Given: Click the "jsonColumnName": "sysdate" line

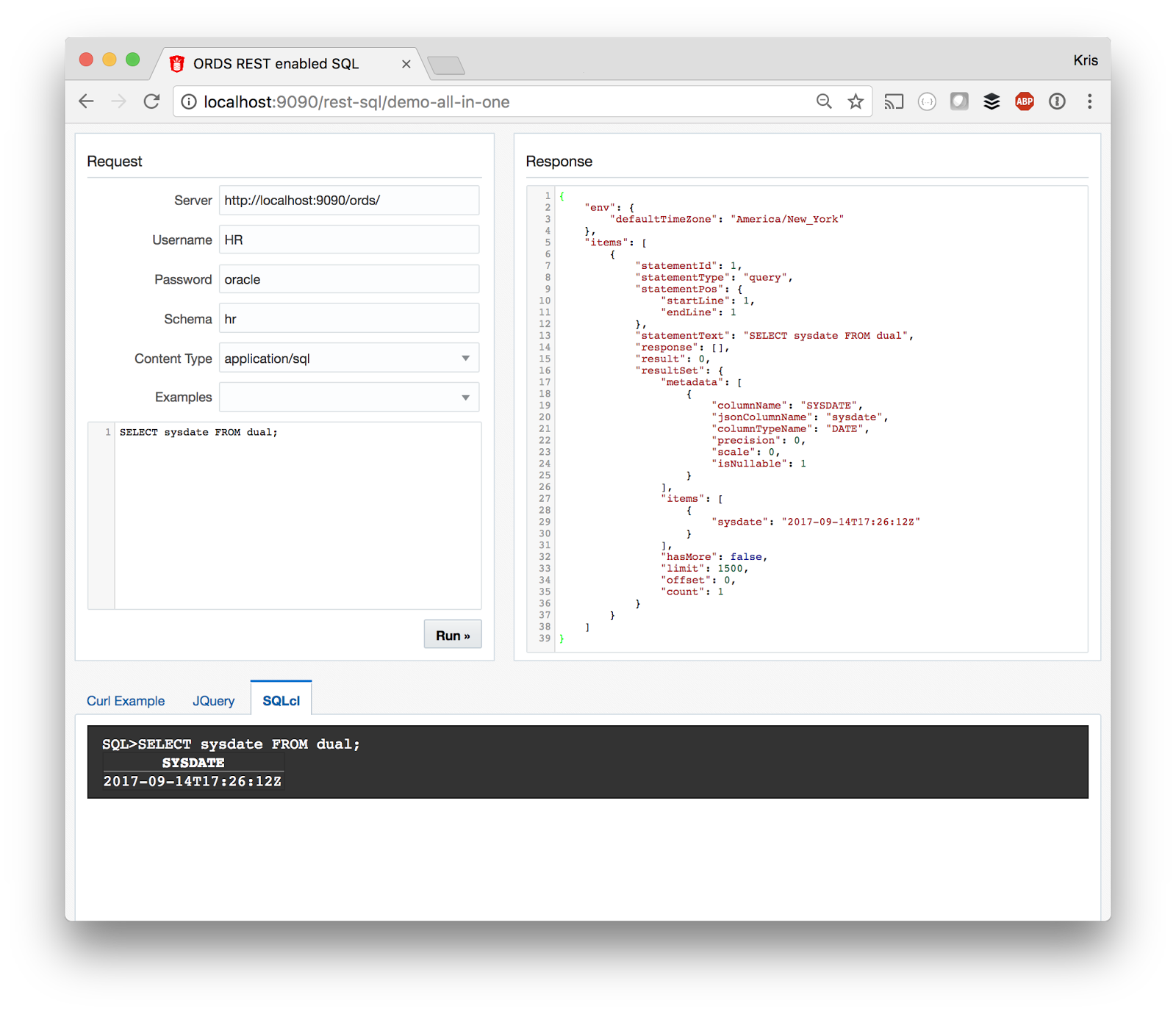Looking at the screenshot, I should pyautogui.click(x=800, y=417).
